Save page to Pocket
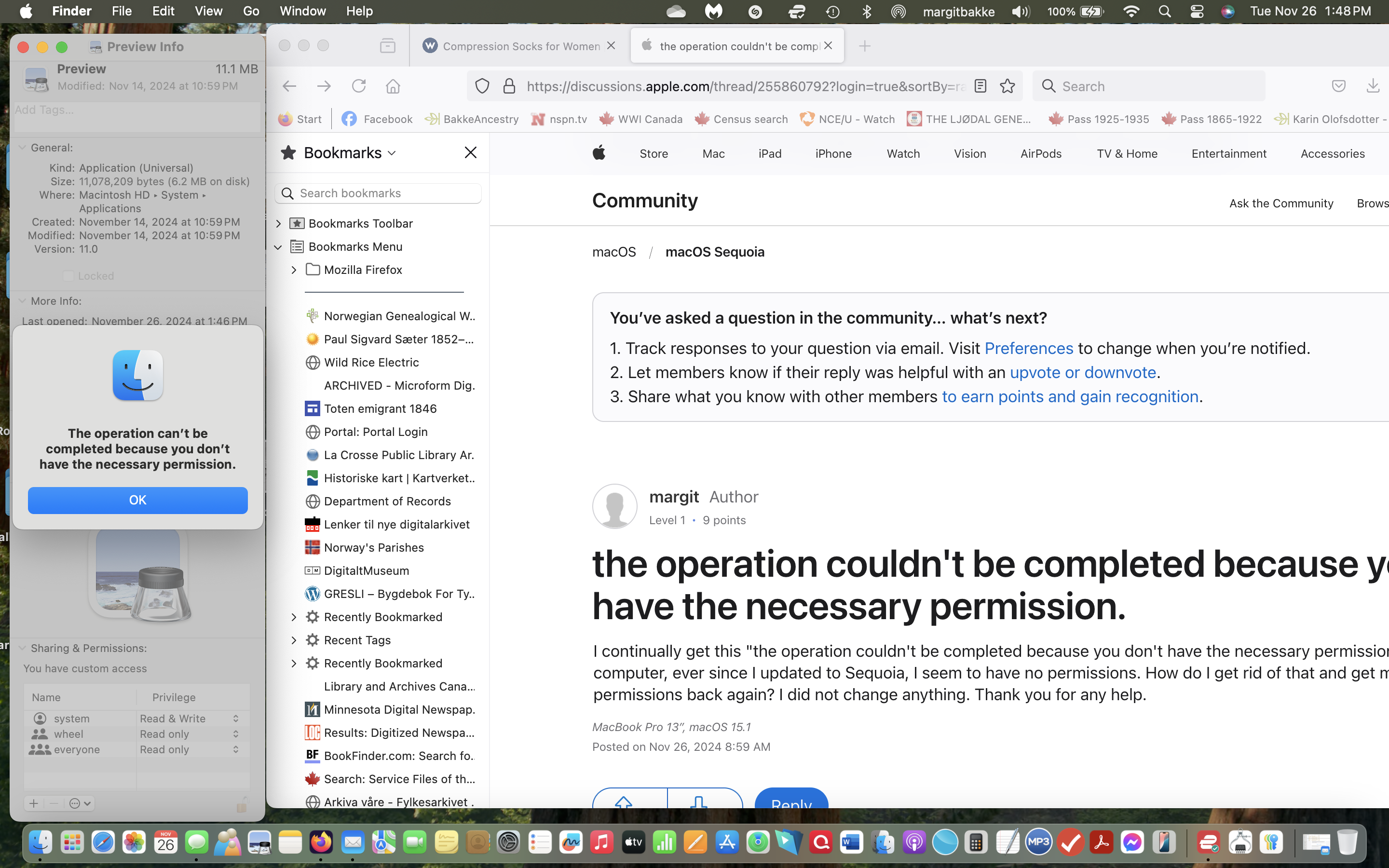 (1340, 85)
